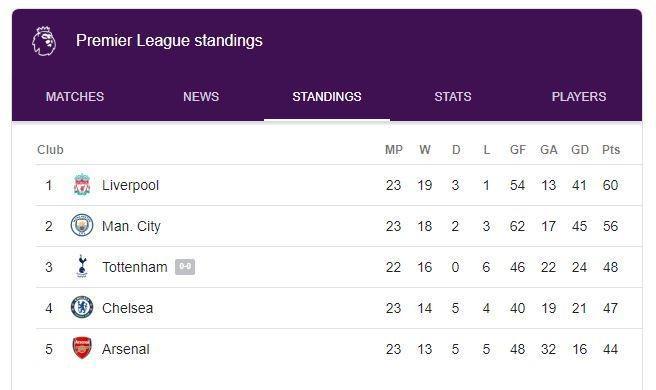Image resolution: width=656 pixels, height=390 pixels.
Task: Open the Tottenham team name link
Action: [135, 267]
